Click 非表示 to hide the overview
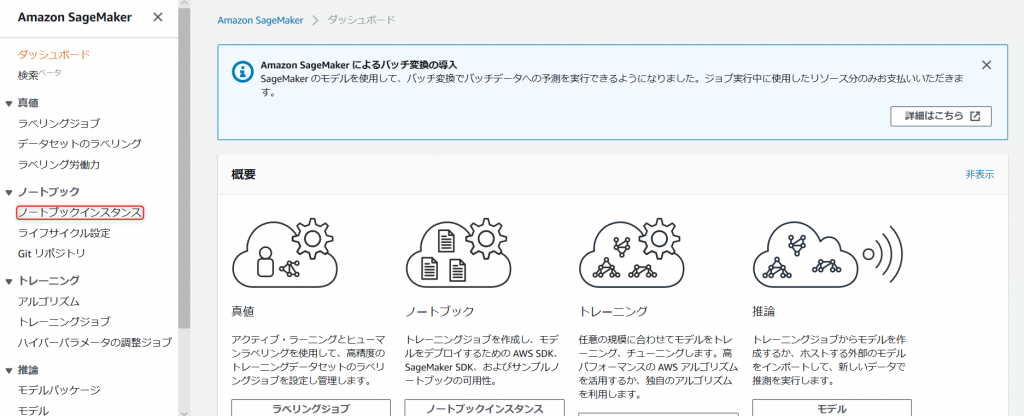The width and height of the screenshot is (1024, 416). pos(980,174)
